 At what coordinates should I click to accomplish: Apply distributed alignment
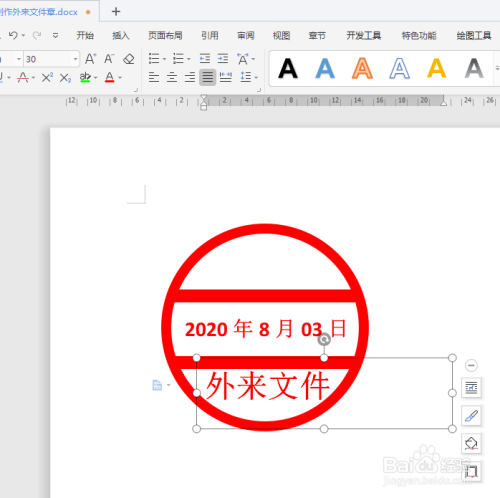click(226, 77)
